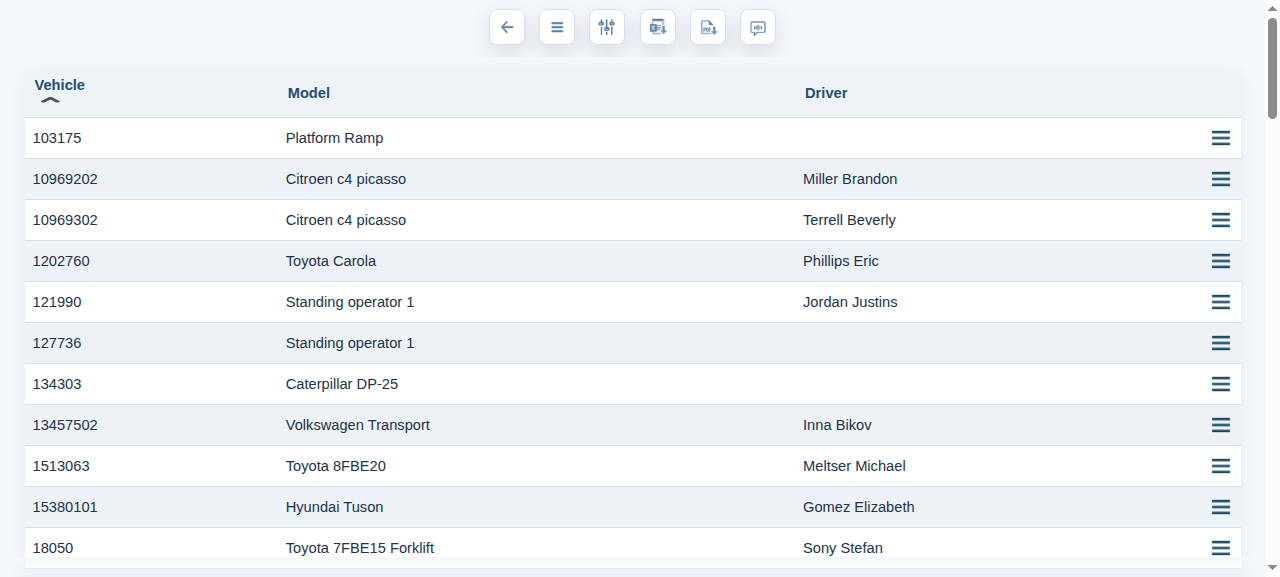
Task: Select vehicle number 134303
Action: coord(57,384)
